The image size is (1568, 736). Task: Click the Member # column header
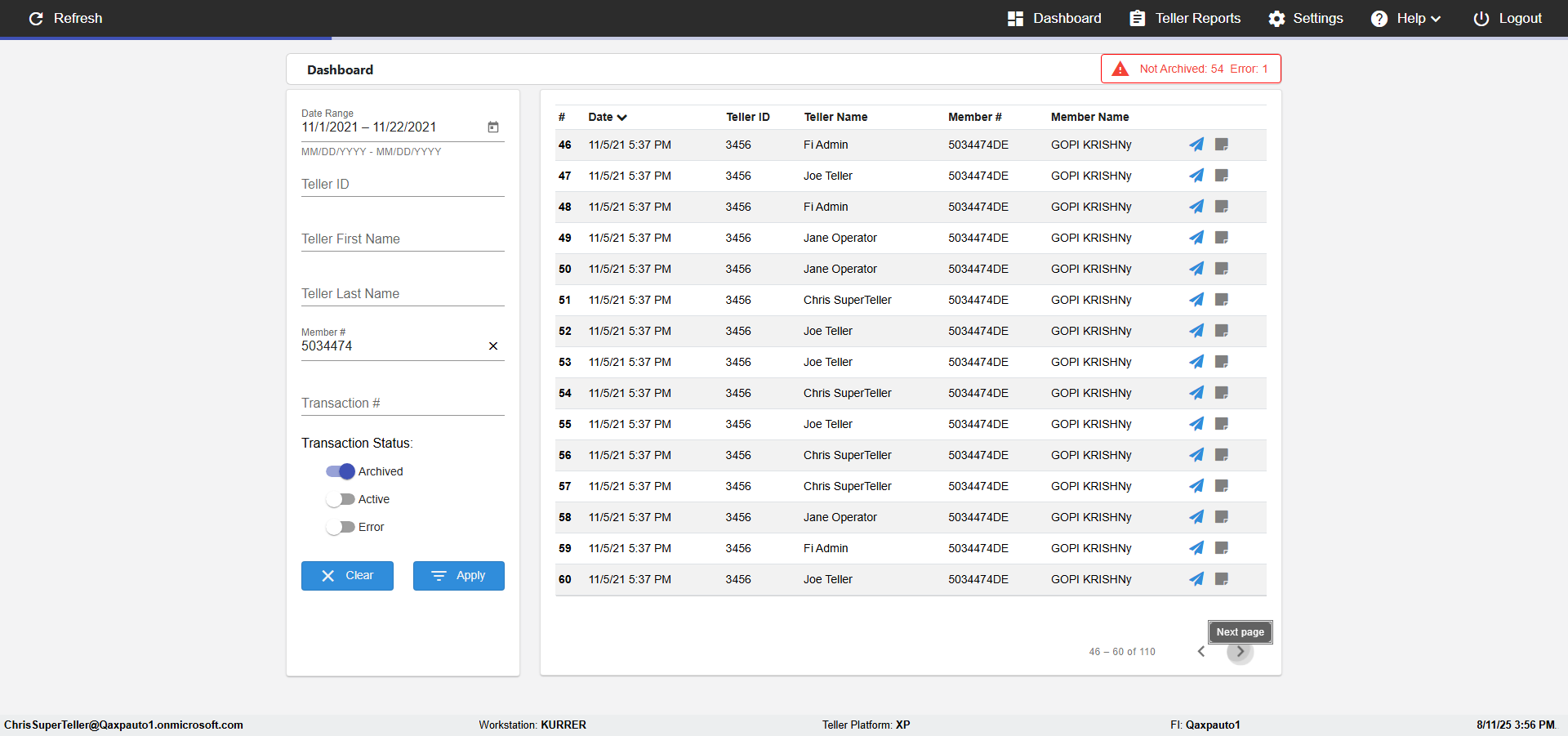974,117
